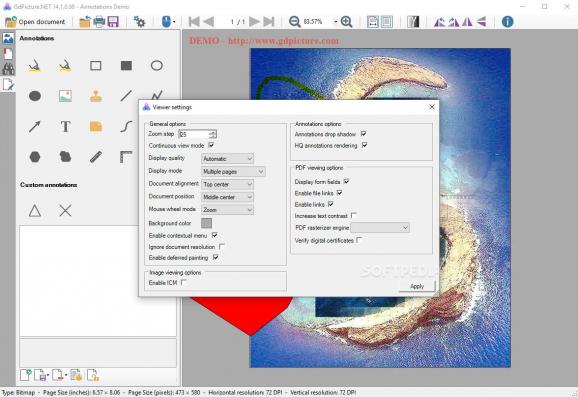Screen dimensions: 578x397
Task: Select the image annotation tool
Action: point(65,96)
